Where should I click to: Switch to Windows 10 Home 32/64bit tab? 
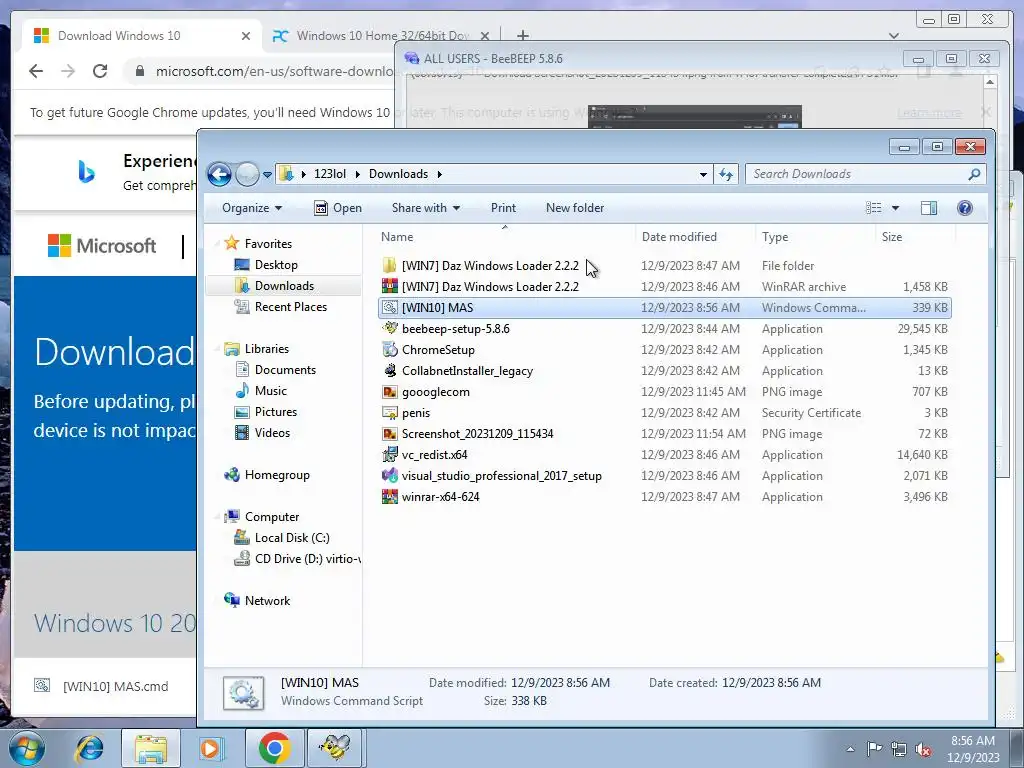(382, 36)
